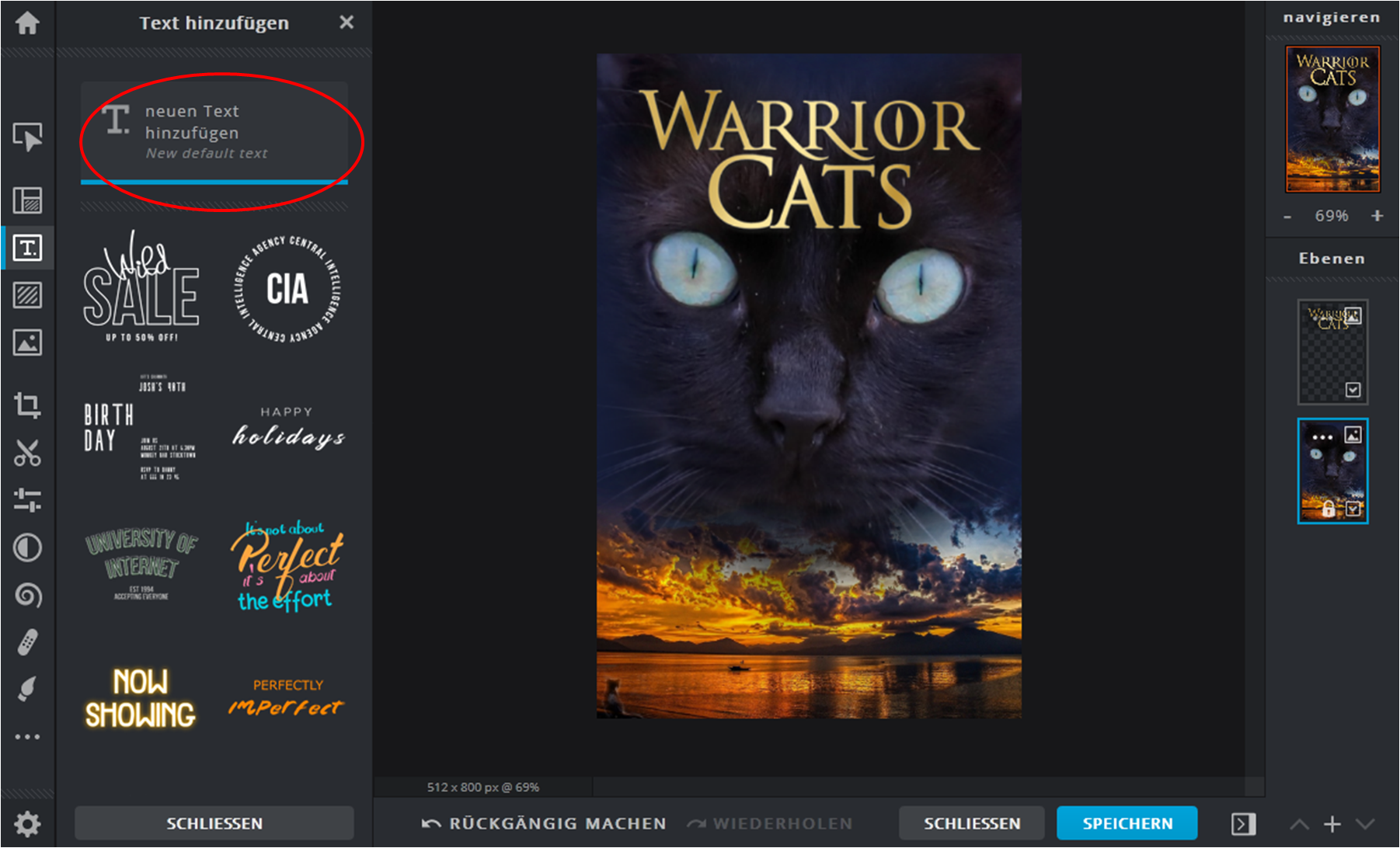Click type icon on Warrior Cats layer
1400x848 pixels.
click(1353, 316)
